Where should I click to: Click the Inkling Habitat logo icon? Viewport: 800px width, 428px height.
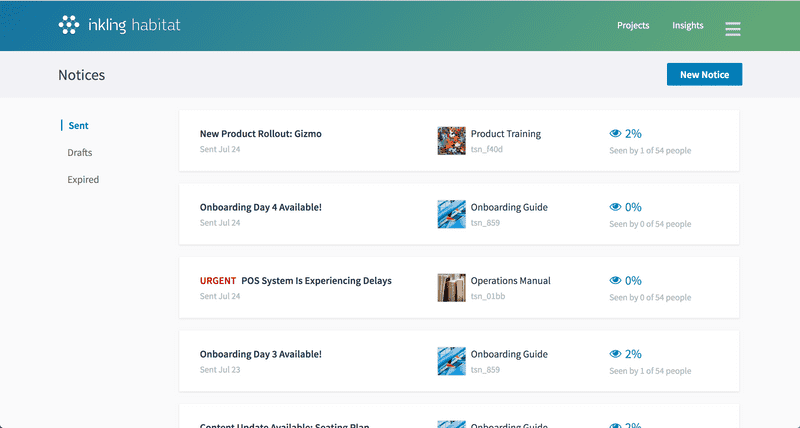69,25
